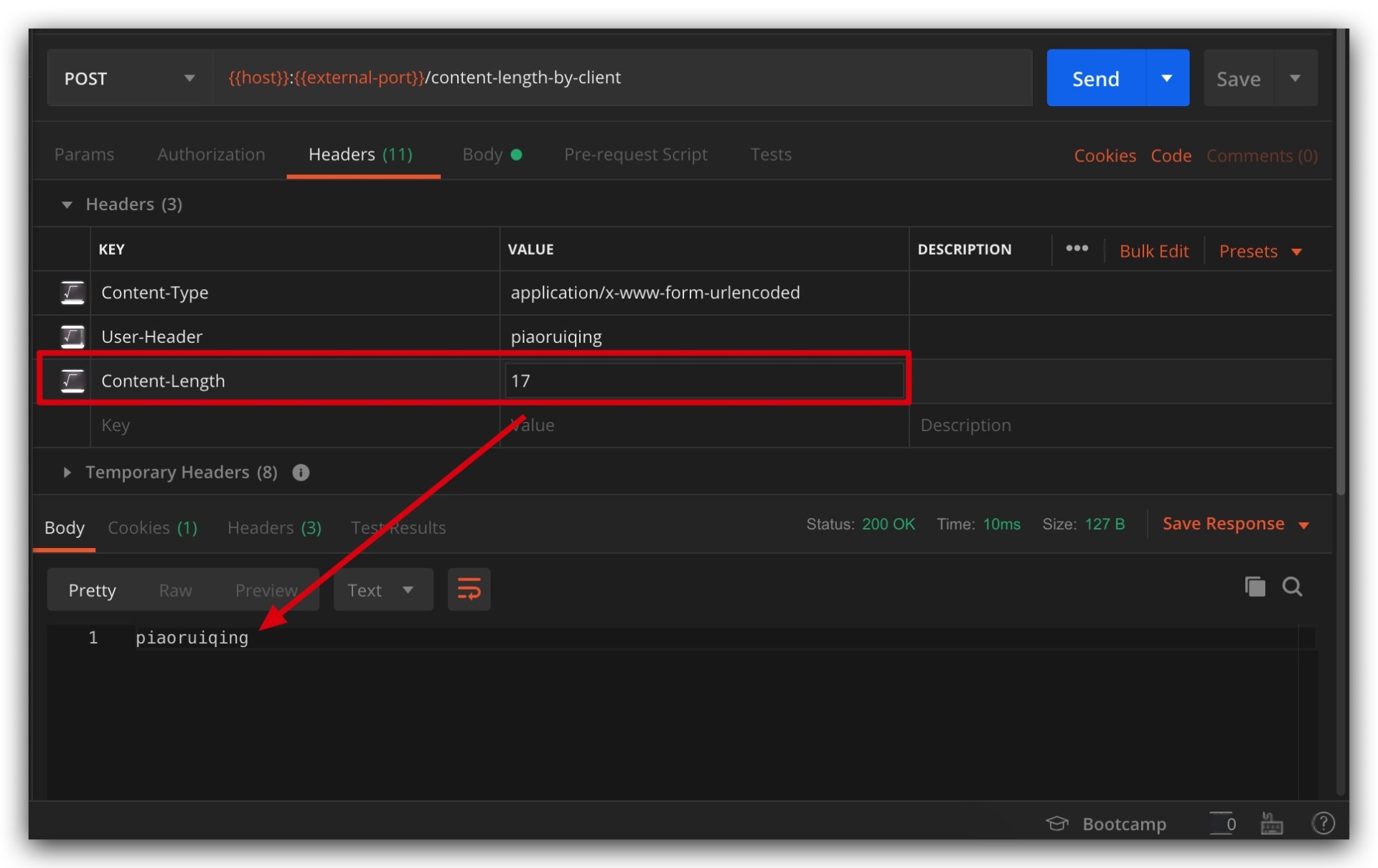Switch to the Params tab
This screenshot has height=868, width=1378.
pos(84,155)
